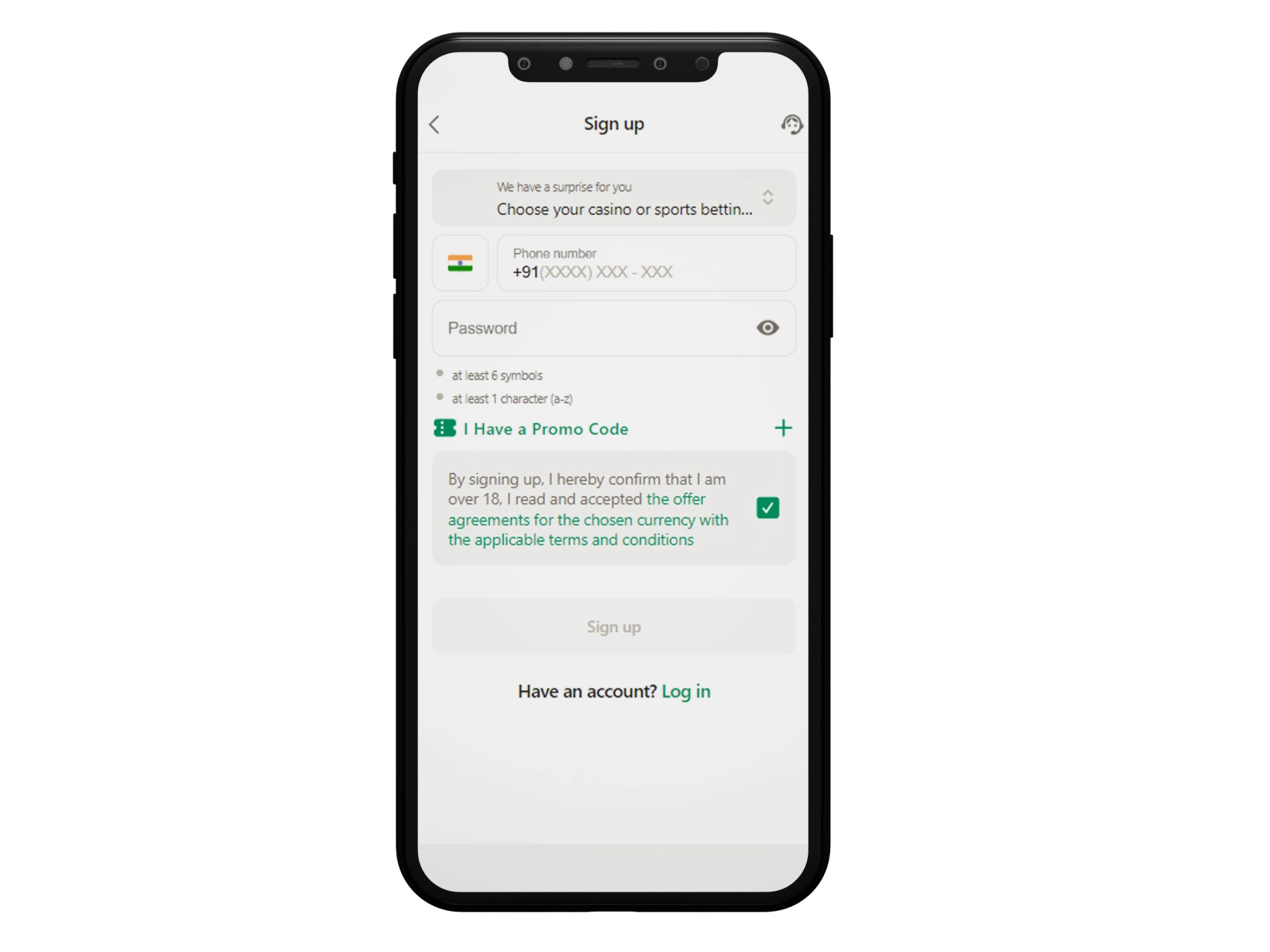This screenshot has height=952, width=1270.
Task: Click the dropdown arrow on bonus selector
Action: coord(770,198)
